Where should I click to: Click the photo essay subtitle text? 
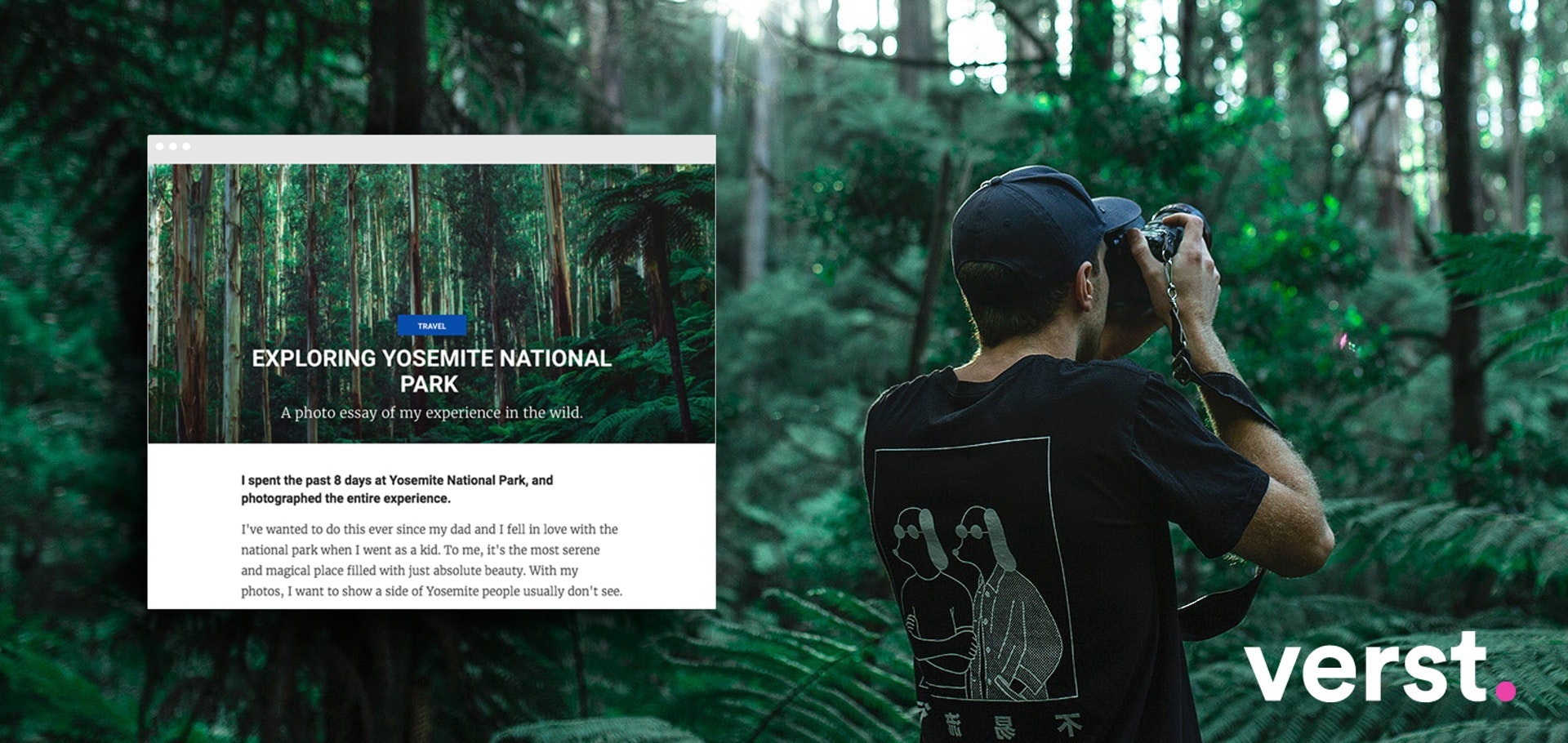click(431, 412)
